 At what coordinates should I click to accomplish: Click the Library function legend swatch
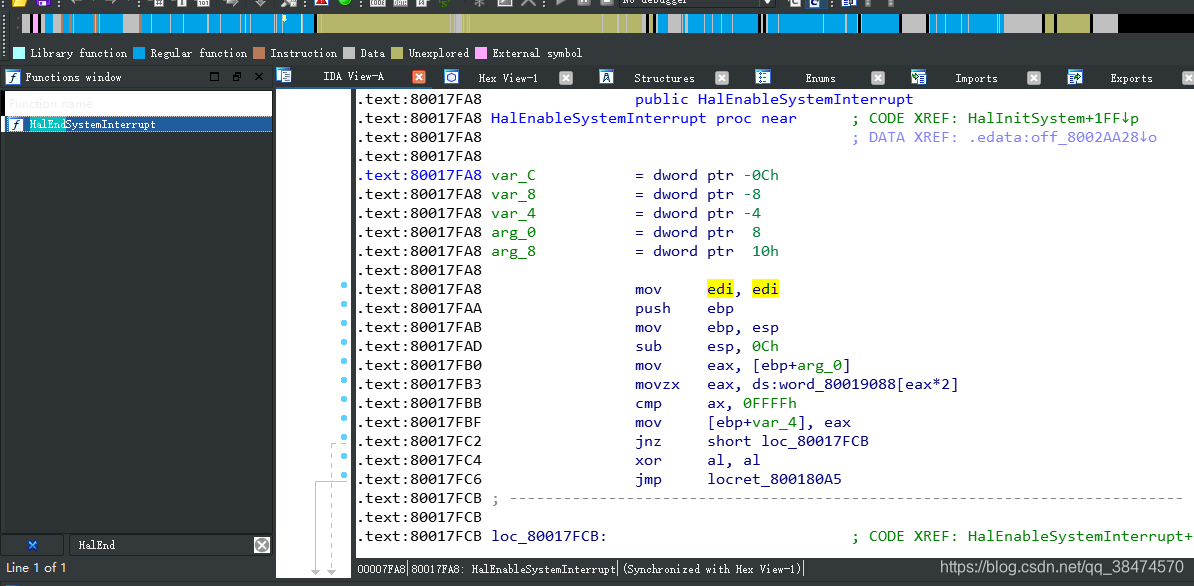pyautogui.click(x=19, y=53)
